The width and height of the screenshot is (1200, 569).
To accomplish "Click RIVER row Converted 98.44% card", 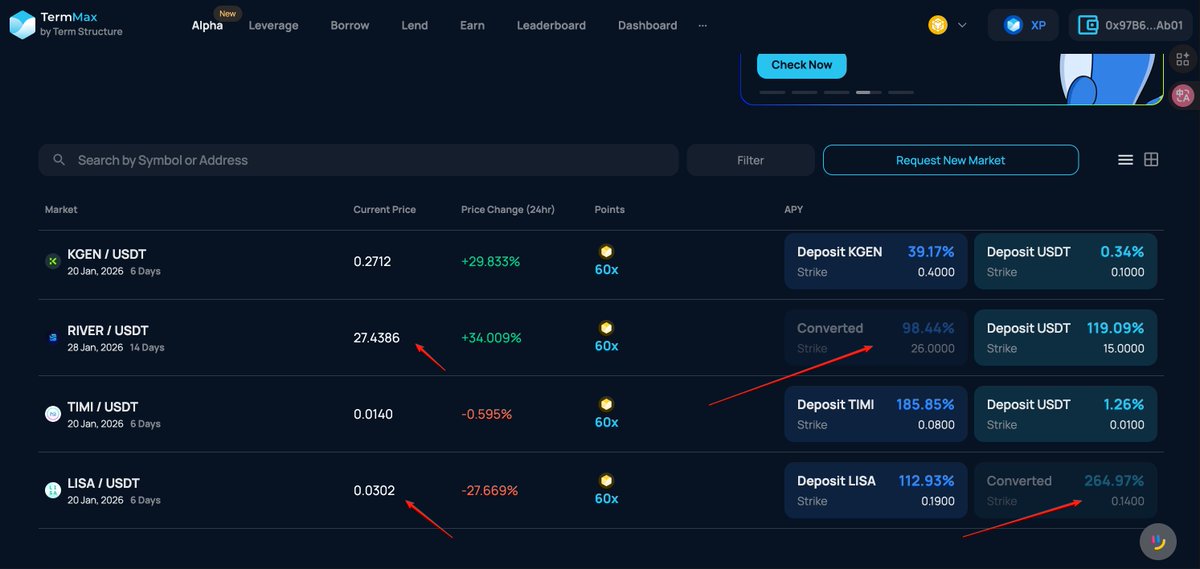I will coord(876,338).
